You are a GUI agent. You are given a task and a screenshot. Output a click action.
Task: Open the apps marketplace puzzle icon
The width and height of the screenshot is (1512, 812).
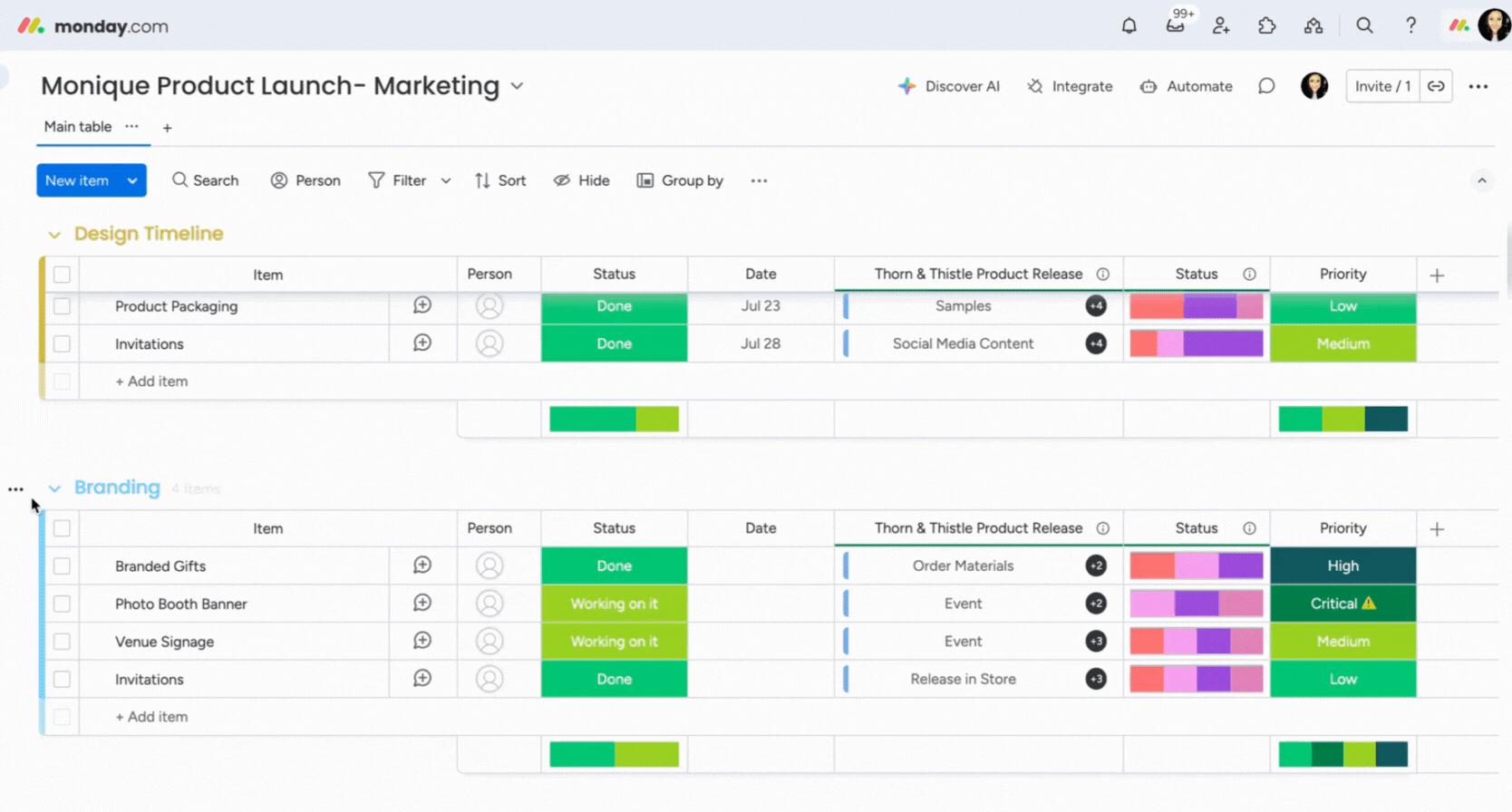click(1266, 26)
